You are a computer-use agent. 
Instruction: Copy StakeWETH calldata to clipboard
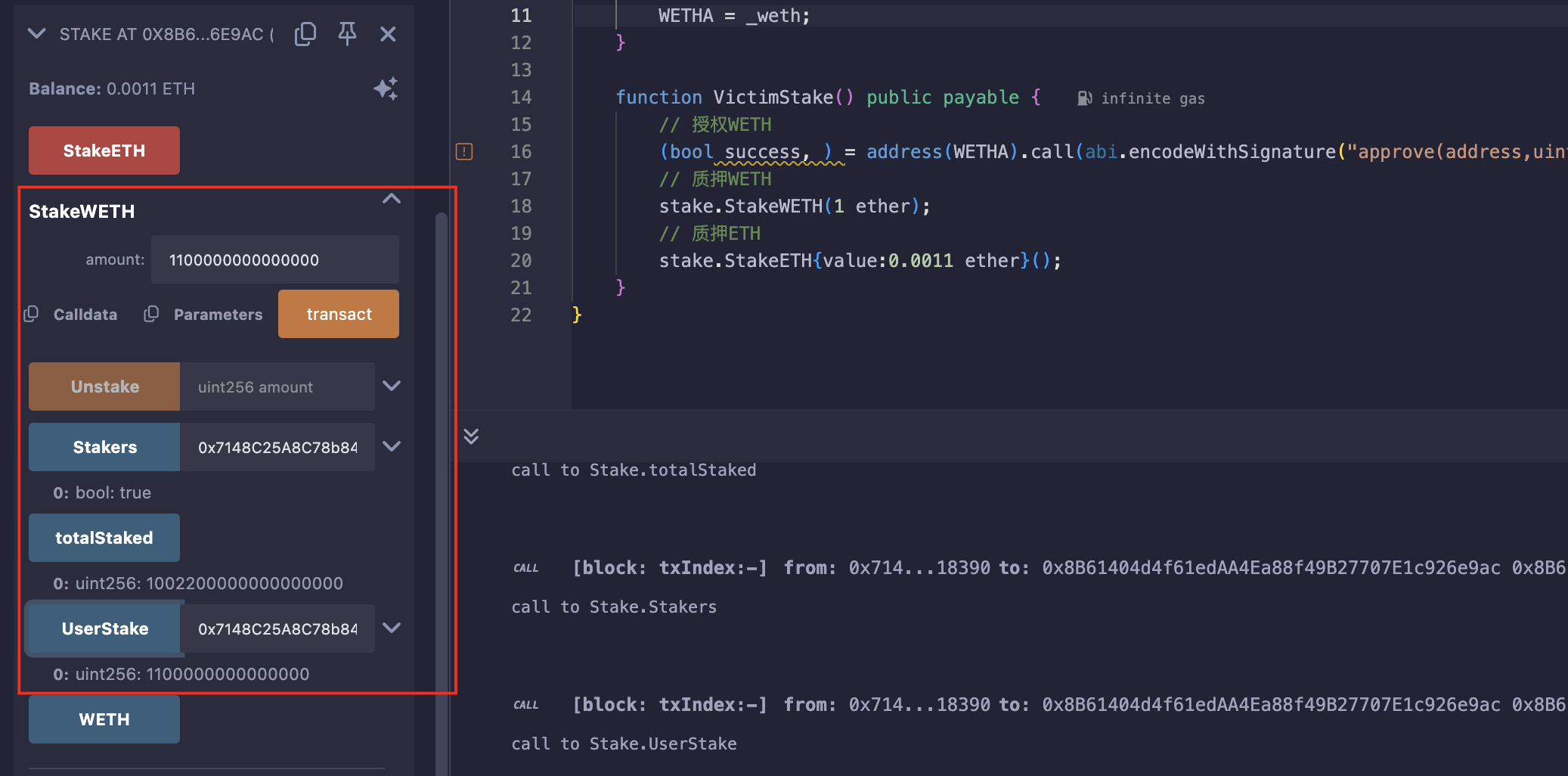(31, 314)
